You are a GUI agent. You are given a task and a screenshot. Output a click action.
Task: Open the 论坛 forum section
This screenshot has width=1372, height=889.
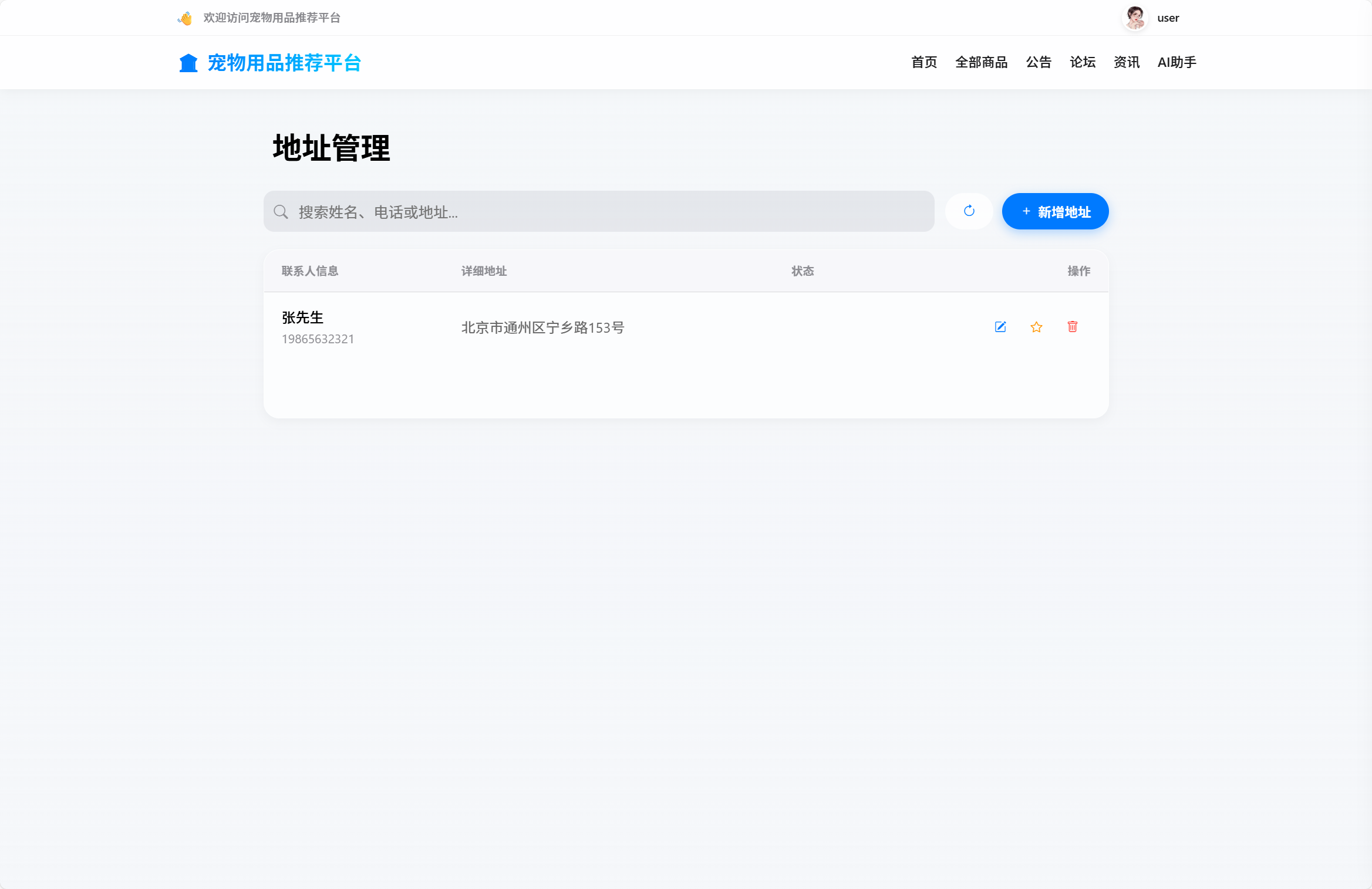pos(1082,62)
